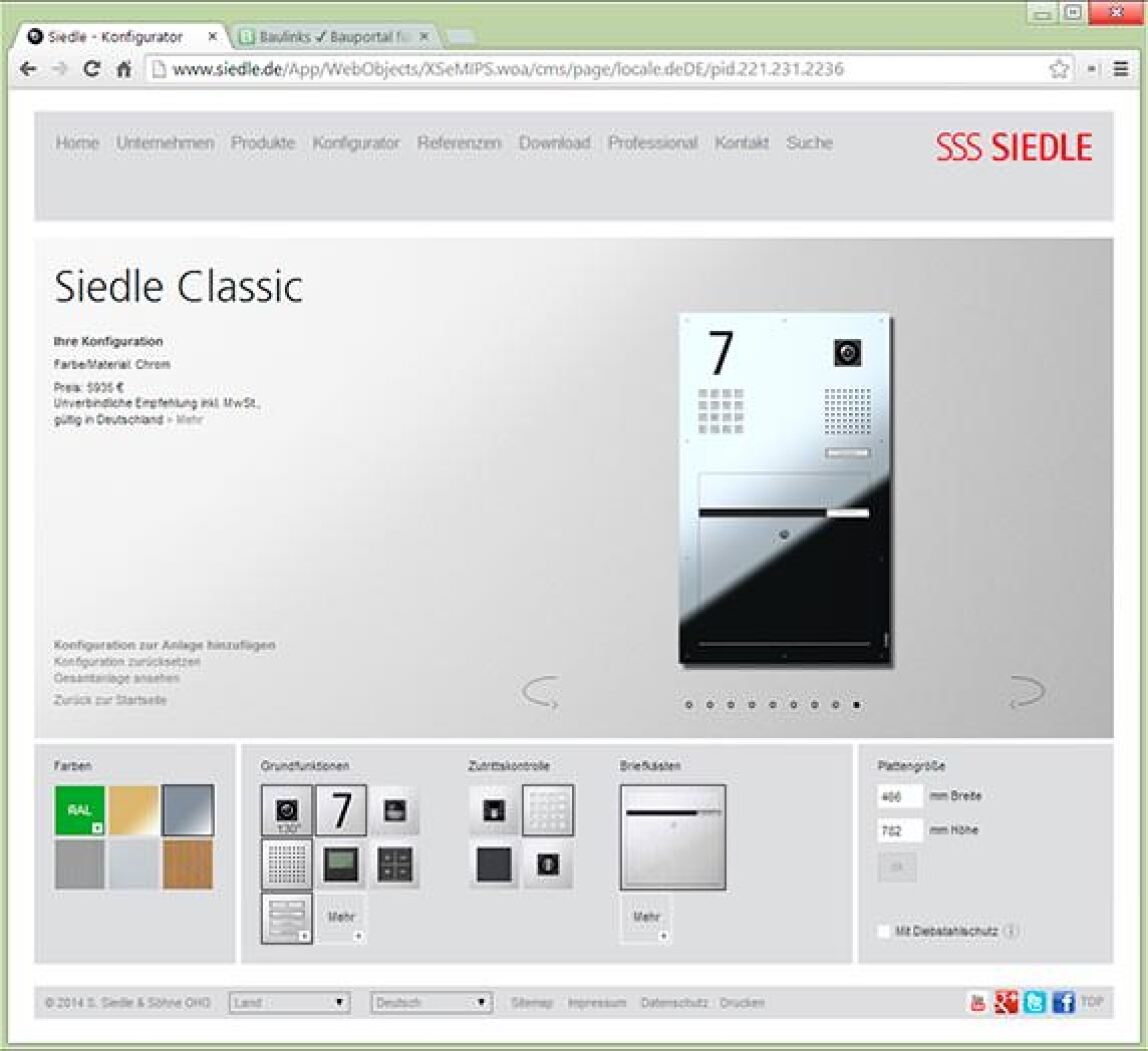Open Siedle YouTube channel icon

click(x=977, y=1002)
